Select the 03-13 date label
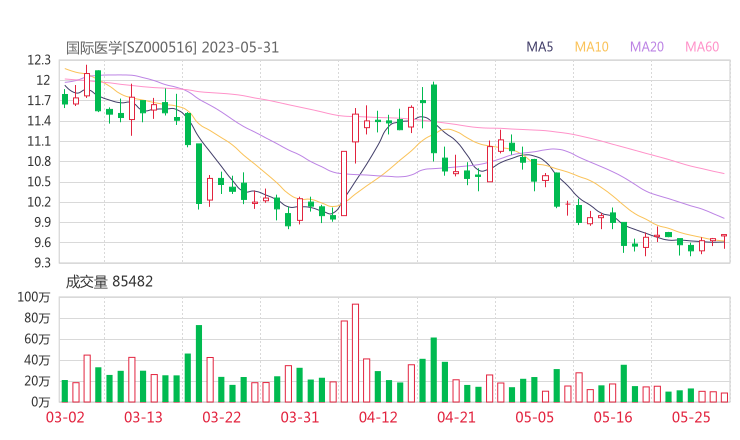The height and width of the screenshot is (440, 740). pyautogui.click(x=143, y=418)
